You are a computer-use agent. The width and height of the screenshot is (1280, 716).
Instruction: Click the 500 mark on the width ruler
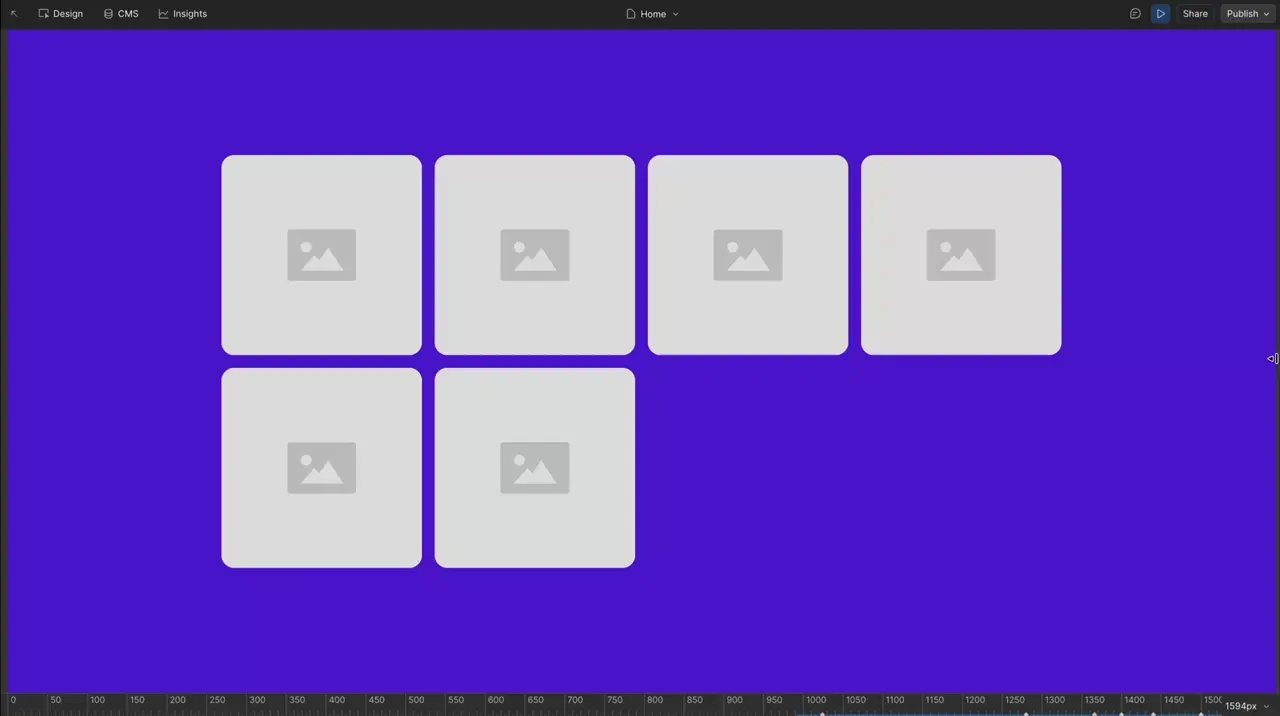click(416, 701)
